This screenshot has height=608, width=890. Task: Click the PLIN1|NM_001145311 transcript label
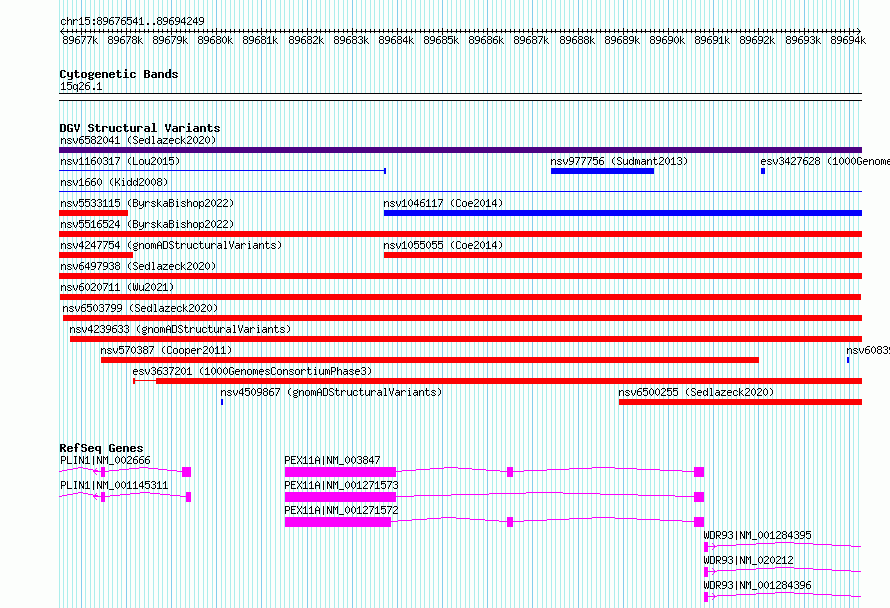click(x=114, y=485)
